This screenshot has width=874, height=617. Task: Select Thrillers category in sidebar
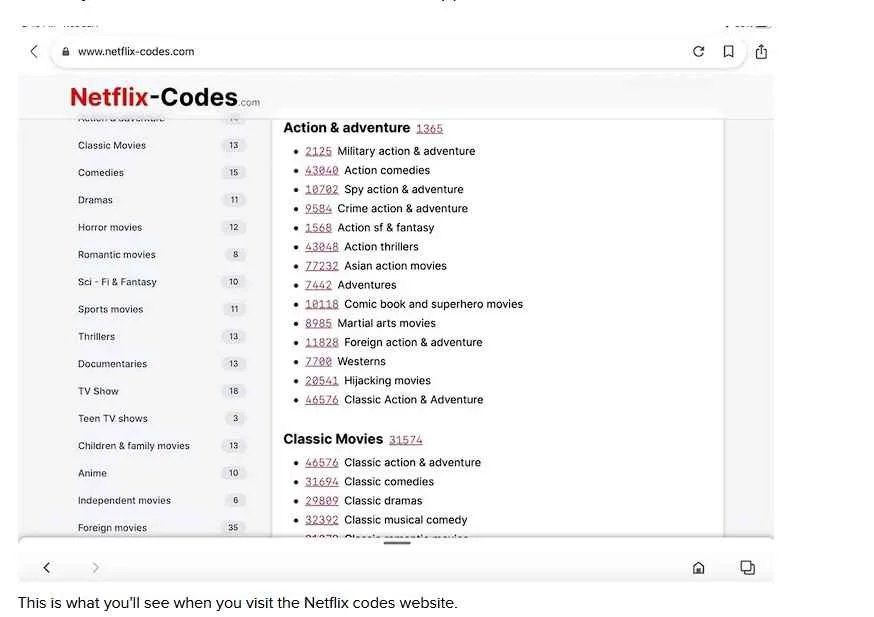click(96, 337)
